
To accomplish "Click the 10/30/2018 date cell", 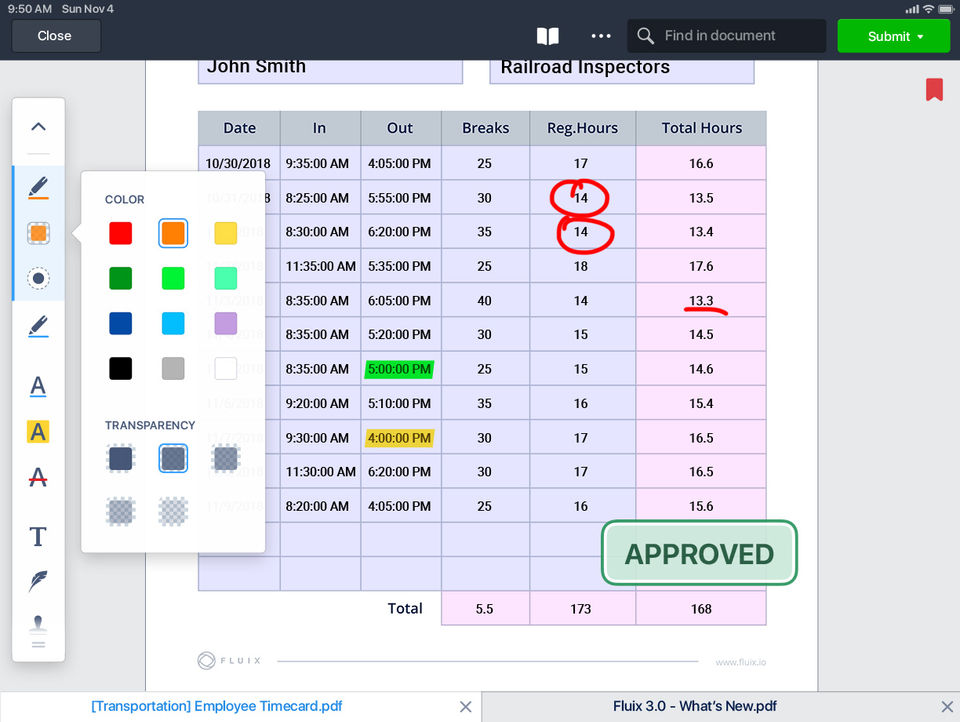I will (x=238, y=164).
